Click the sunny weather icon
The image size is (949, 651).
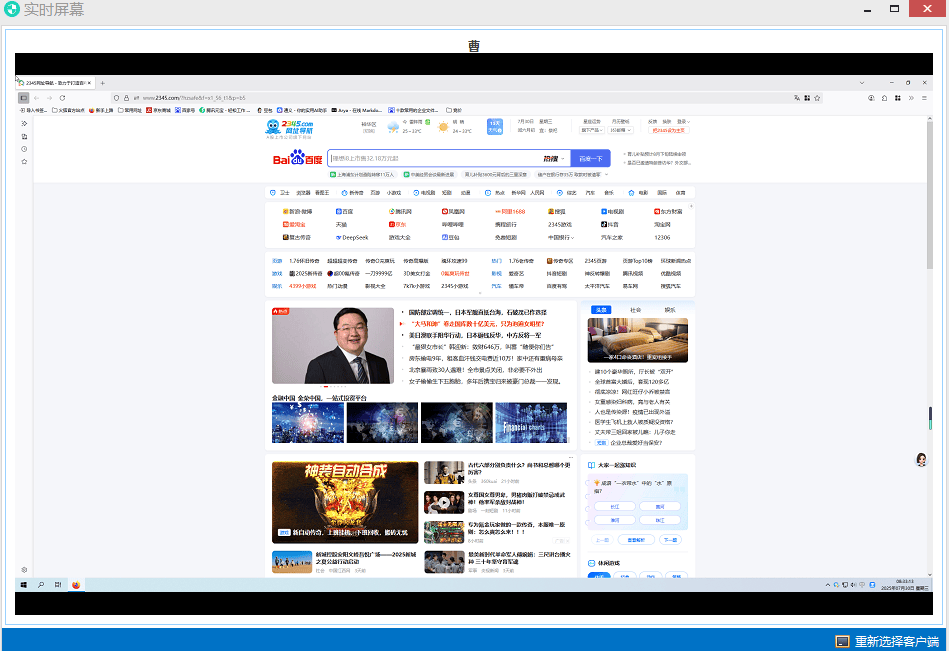tap(443, 127)
